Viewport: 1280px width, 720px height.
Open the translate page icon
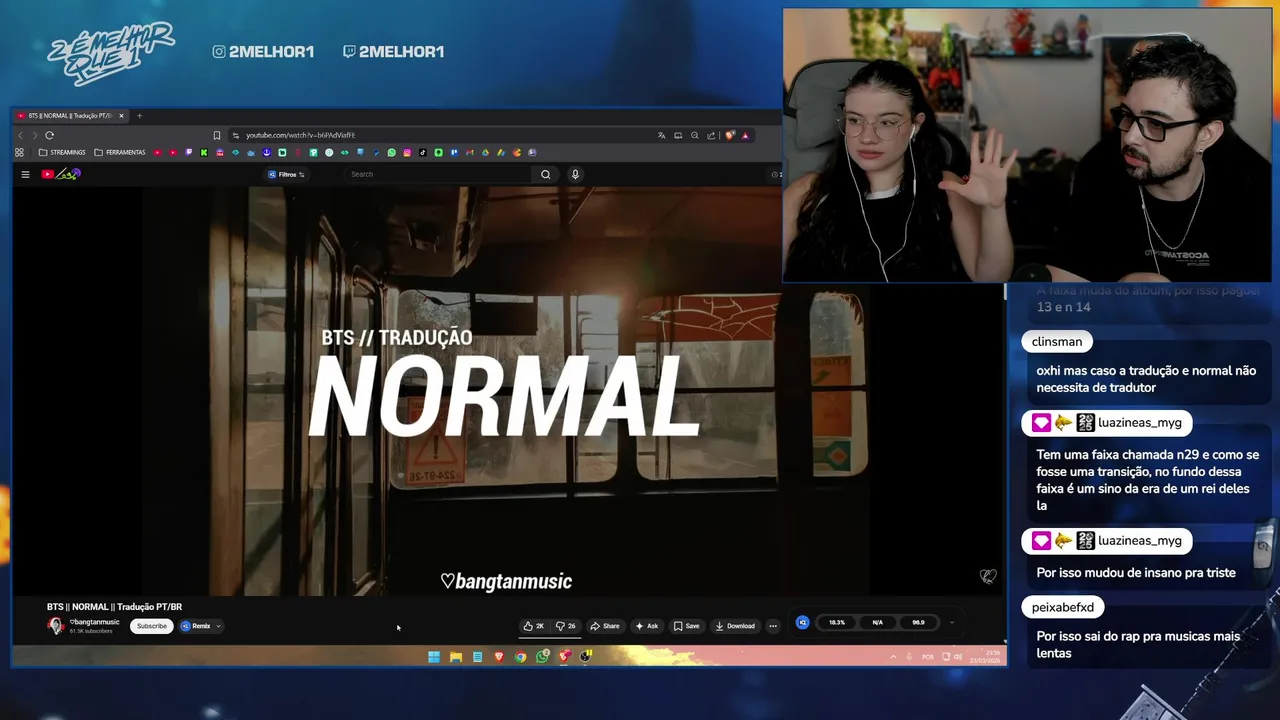[661, 135]
